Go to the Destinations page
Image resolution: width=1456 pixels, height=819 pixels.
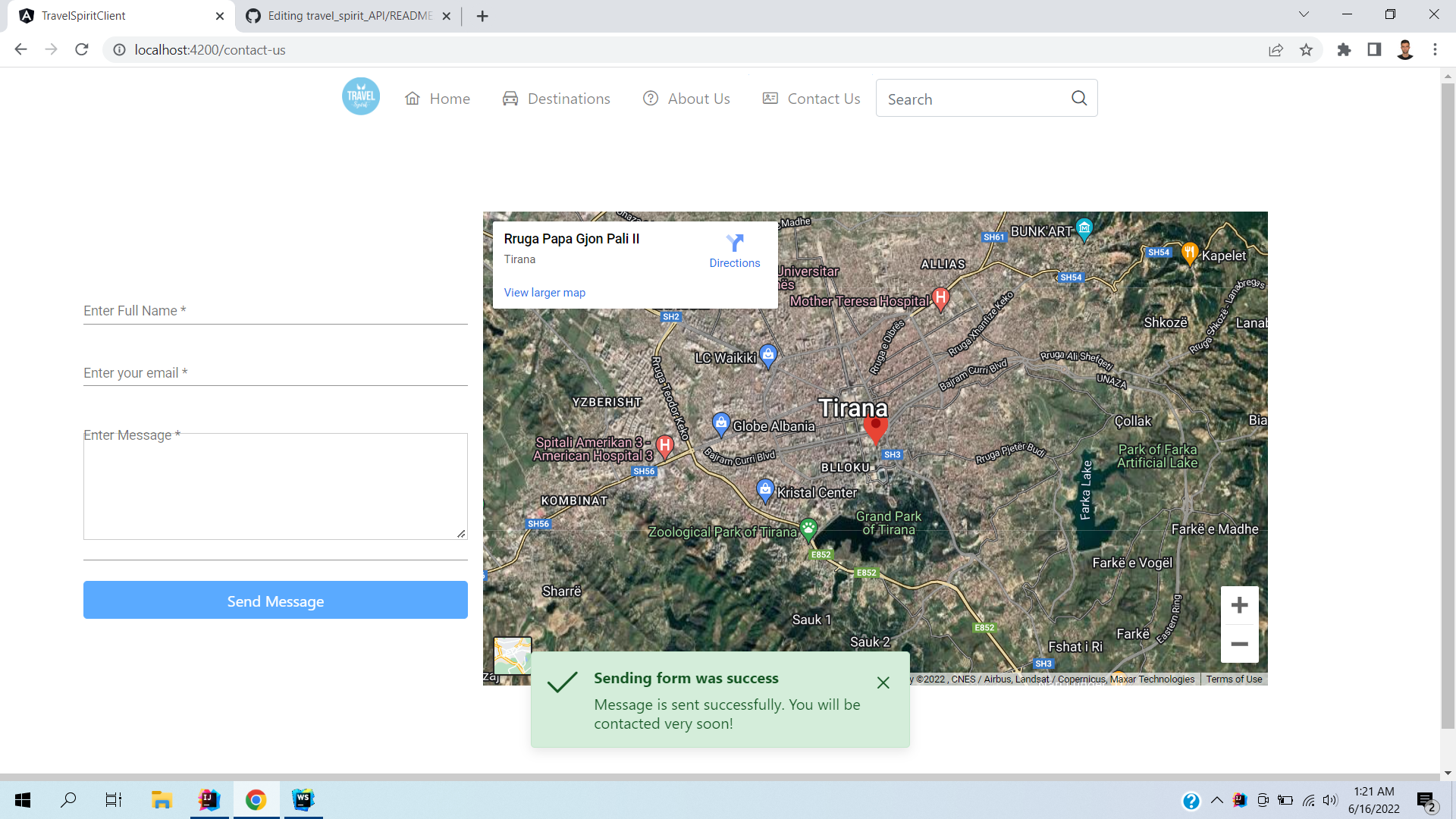[x=557, y=99]
